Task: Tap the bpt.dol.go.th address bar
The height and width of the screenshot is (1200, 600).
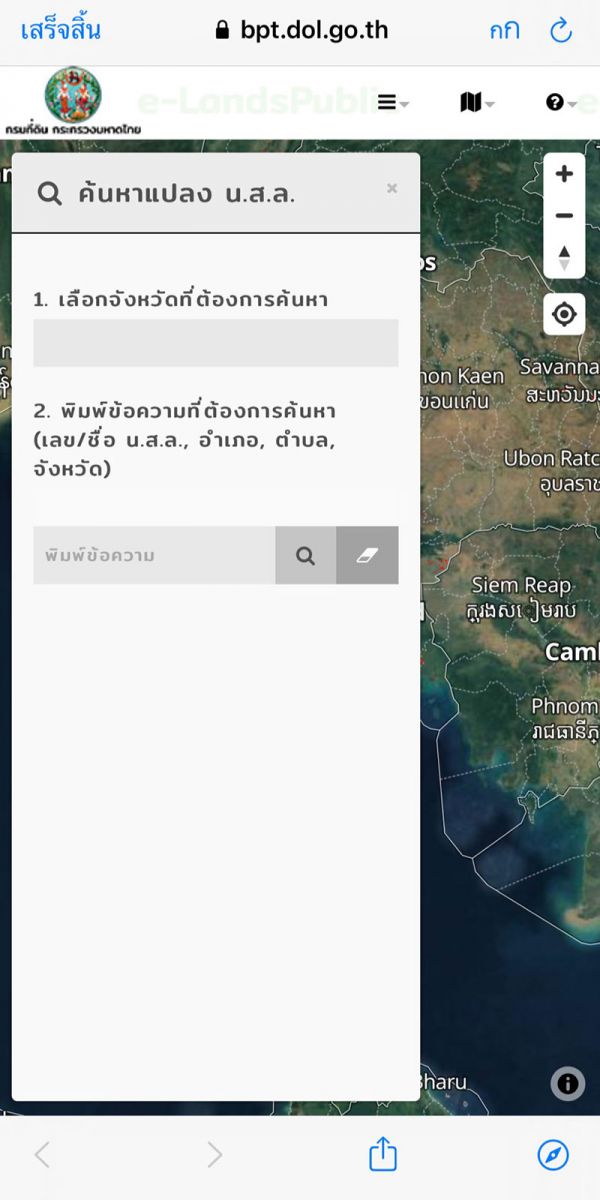Action: click(300, 30)
